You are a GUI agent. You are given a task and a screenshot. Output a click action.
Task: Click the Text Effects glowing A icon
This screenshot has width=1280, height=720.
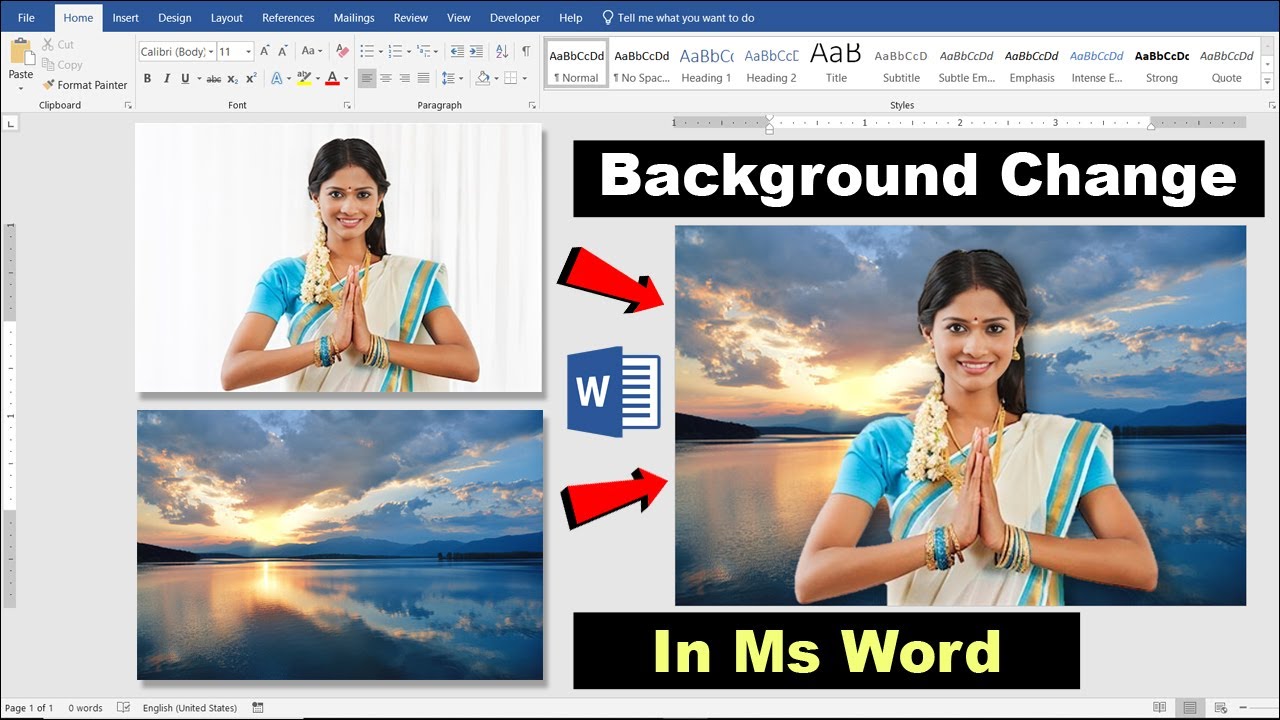click(277, 78)
